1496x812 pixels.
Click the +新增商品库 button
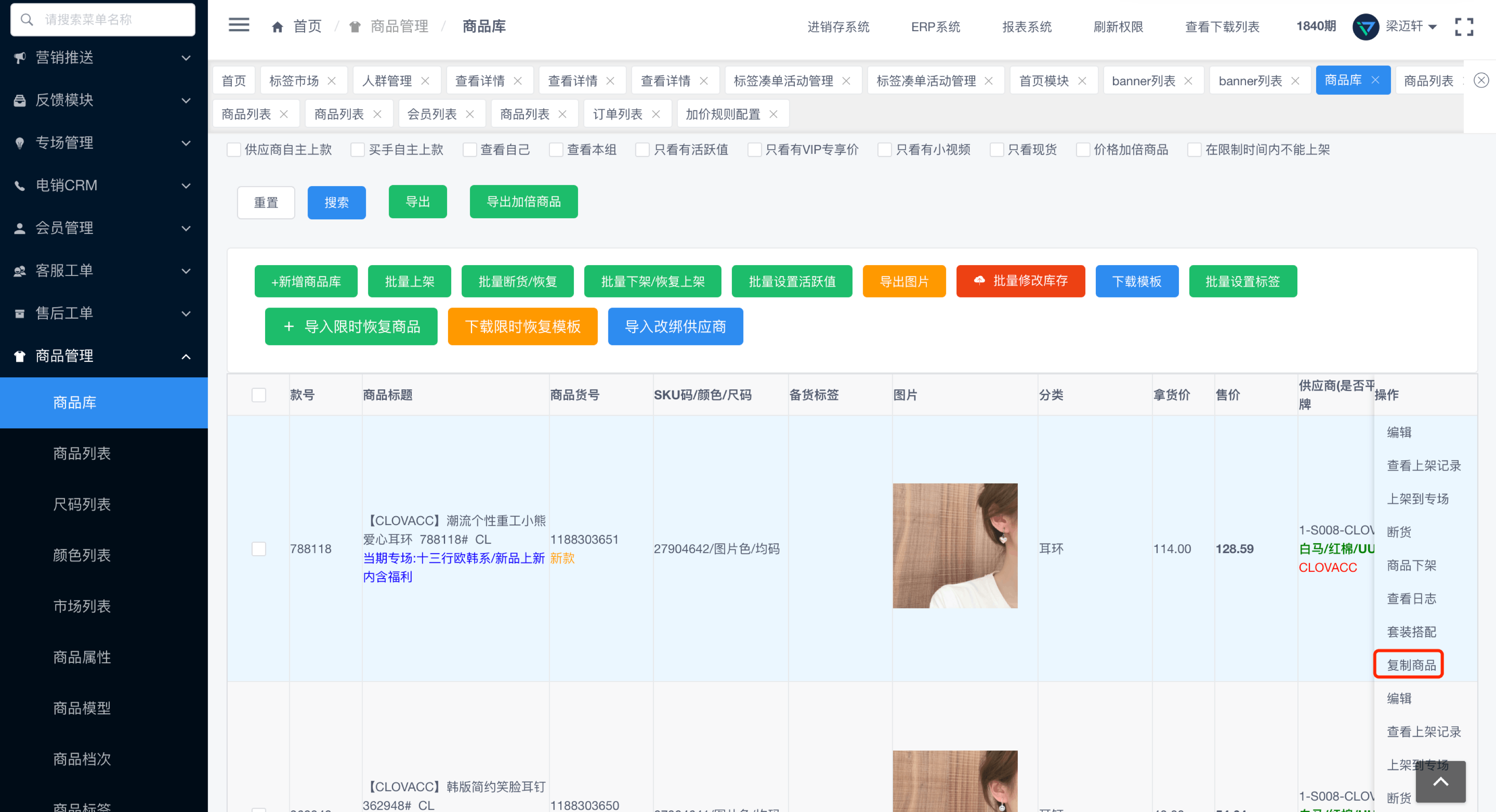306,281
